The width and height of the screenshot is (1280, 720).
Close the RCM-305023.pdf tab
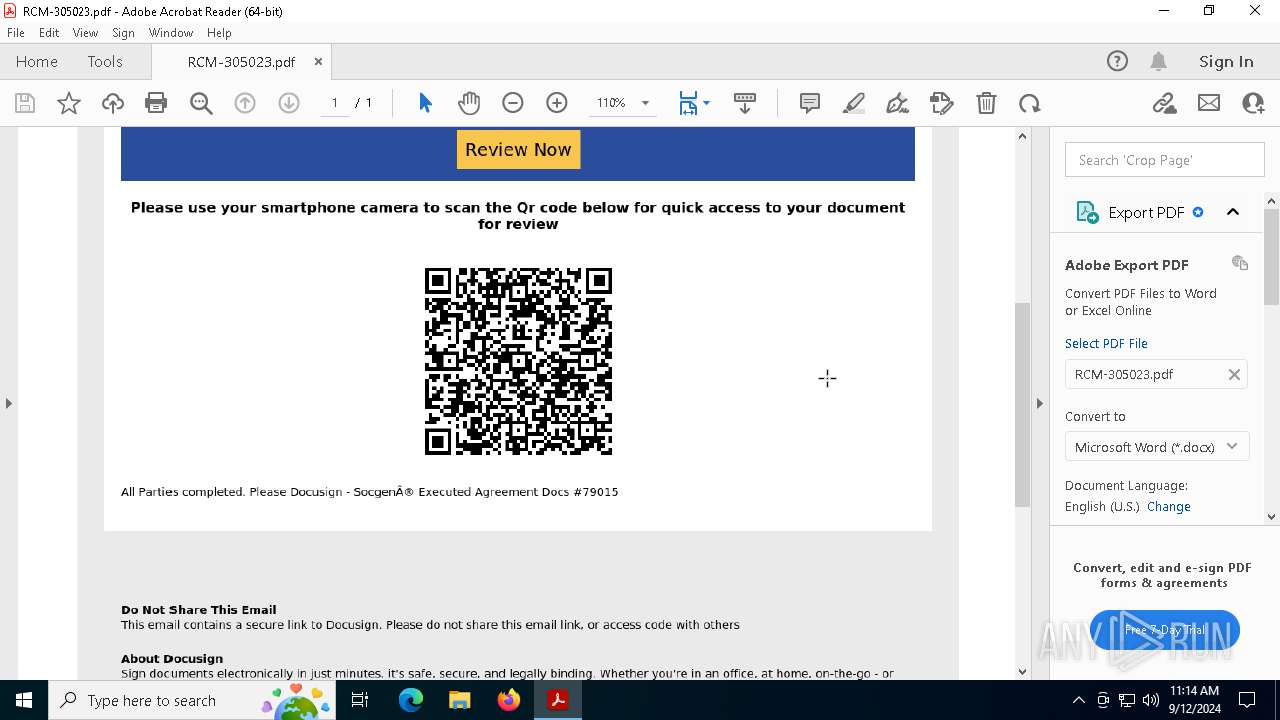[x=318, y=61]
